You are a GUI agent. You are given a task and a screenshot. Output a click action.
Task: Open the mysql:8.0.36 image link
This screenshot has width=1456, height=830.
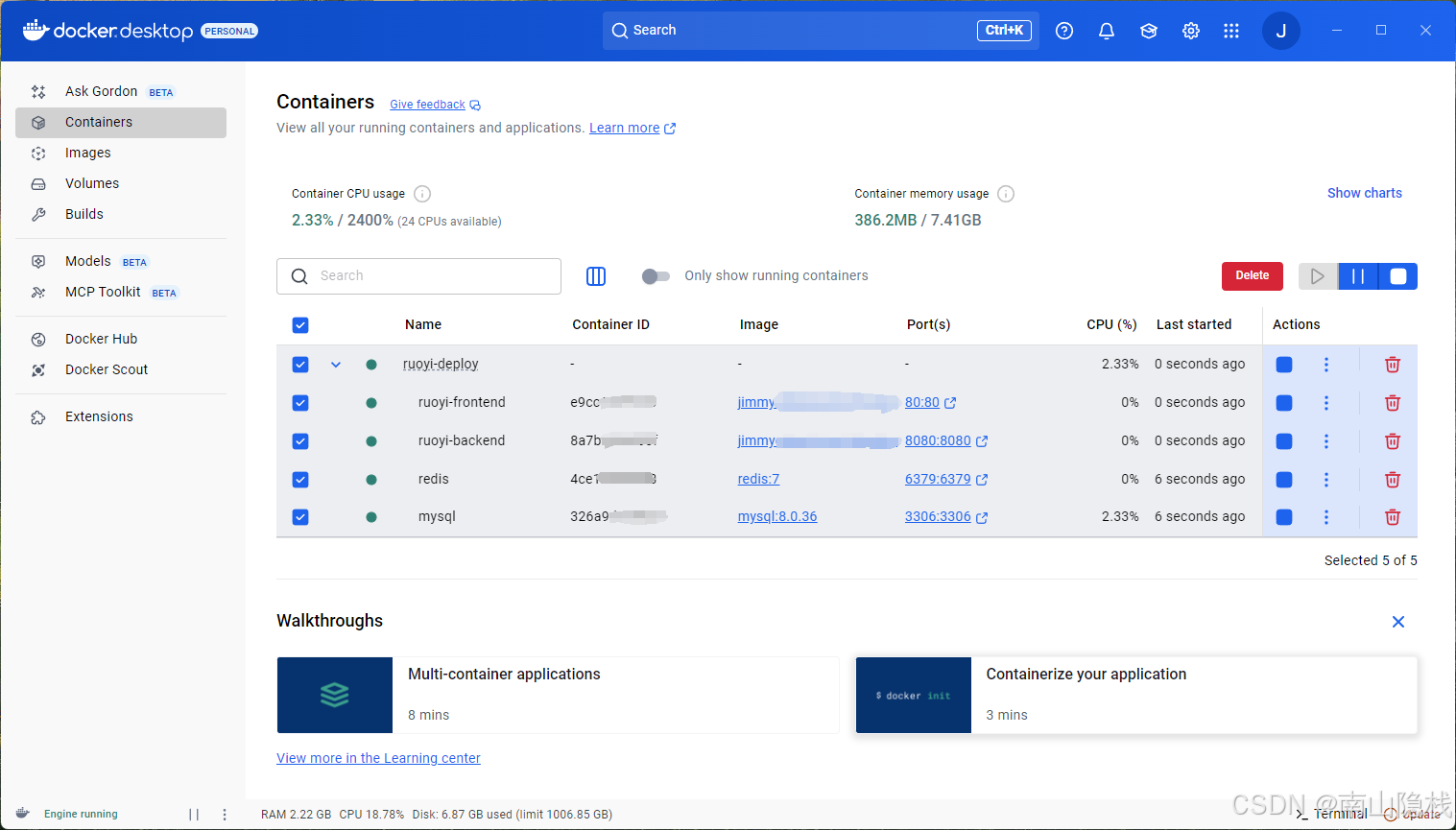coord(777,516)
